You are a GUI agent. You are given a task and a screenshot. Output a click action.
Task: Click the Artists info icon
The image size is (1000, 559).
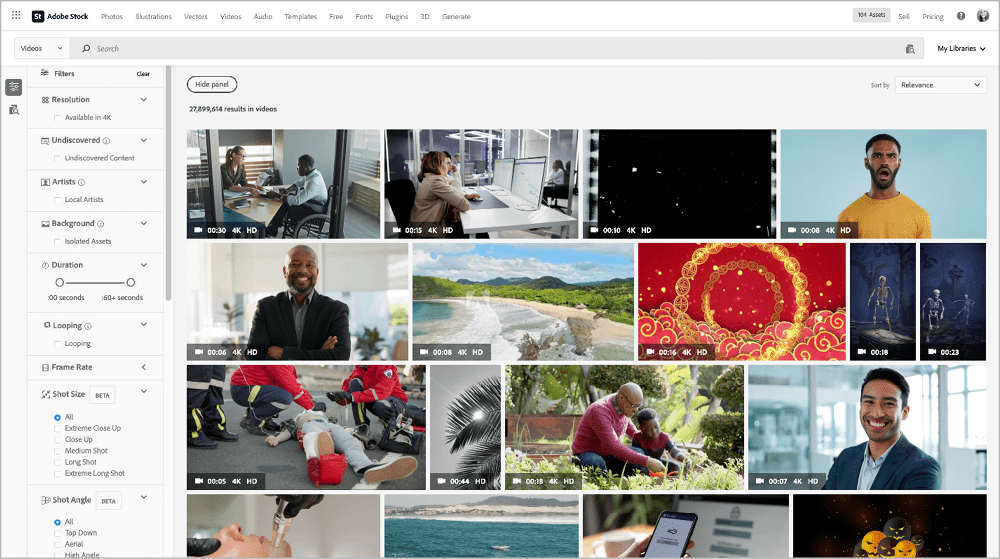click(82, 182)
